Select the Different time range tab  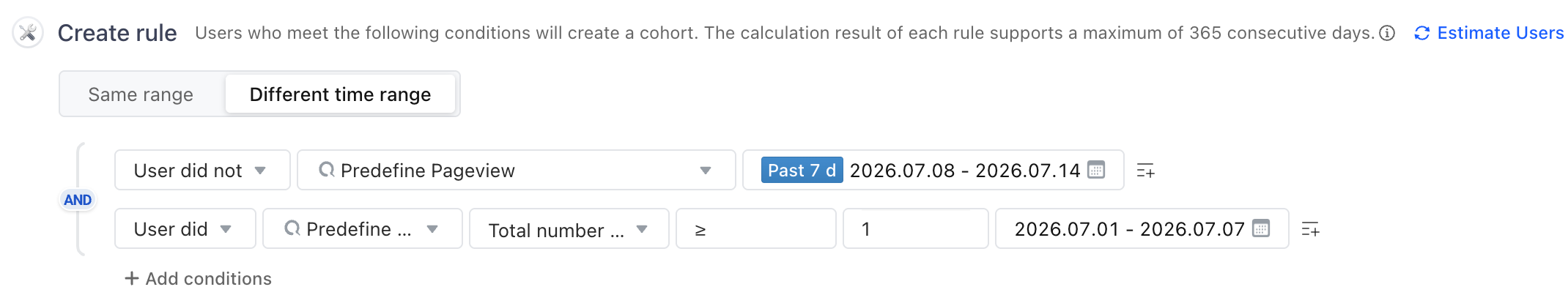340,94
